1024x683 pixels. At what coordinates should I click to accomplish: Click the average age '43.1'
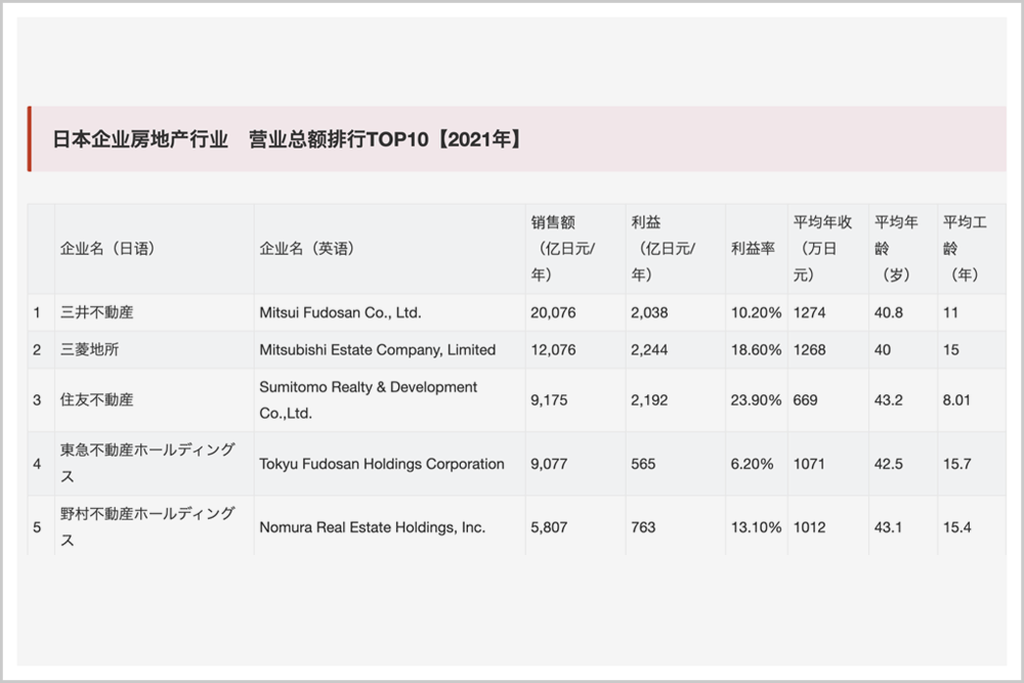click(888, 527)
